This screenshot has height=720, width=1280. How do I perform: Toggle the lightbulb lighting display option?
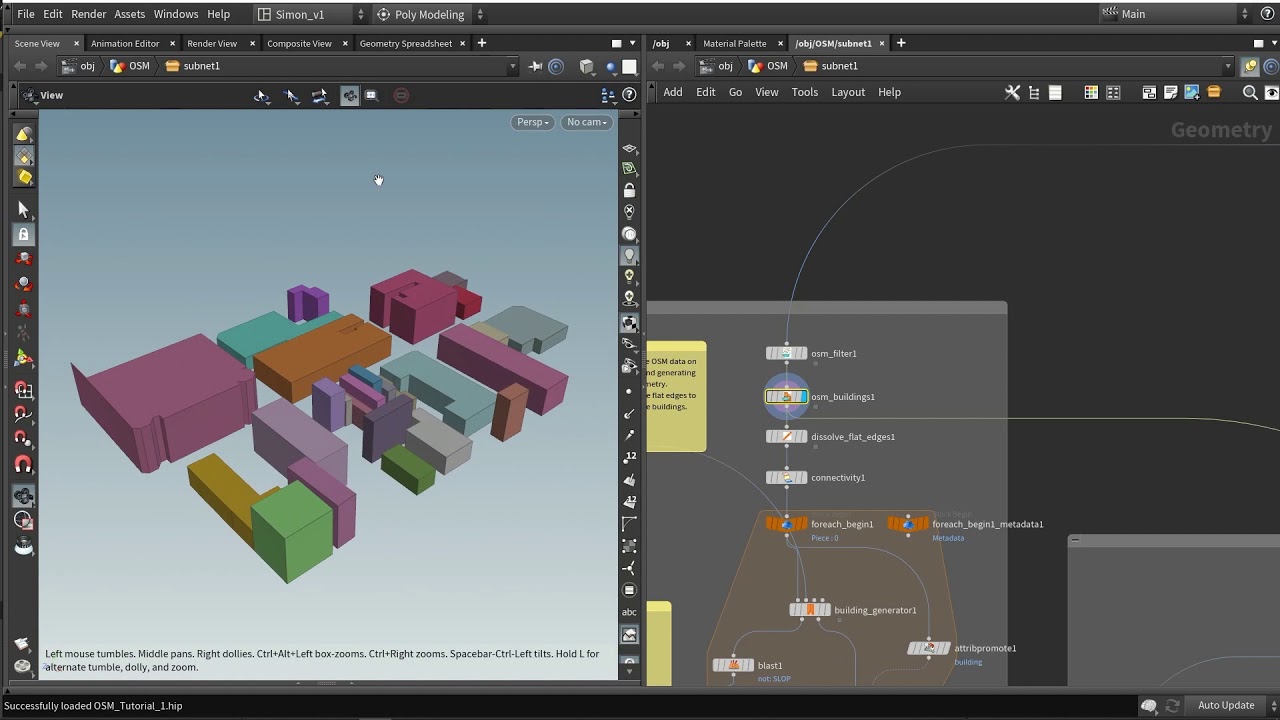(629, 275)
